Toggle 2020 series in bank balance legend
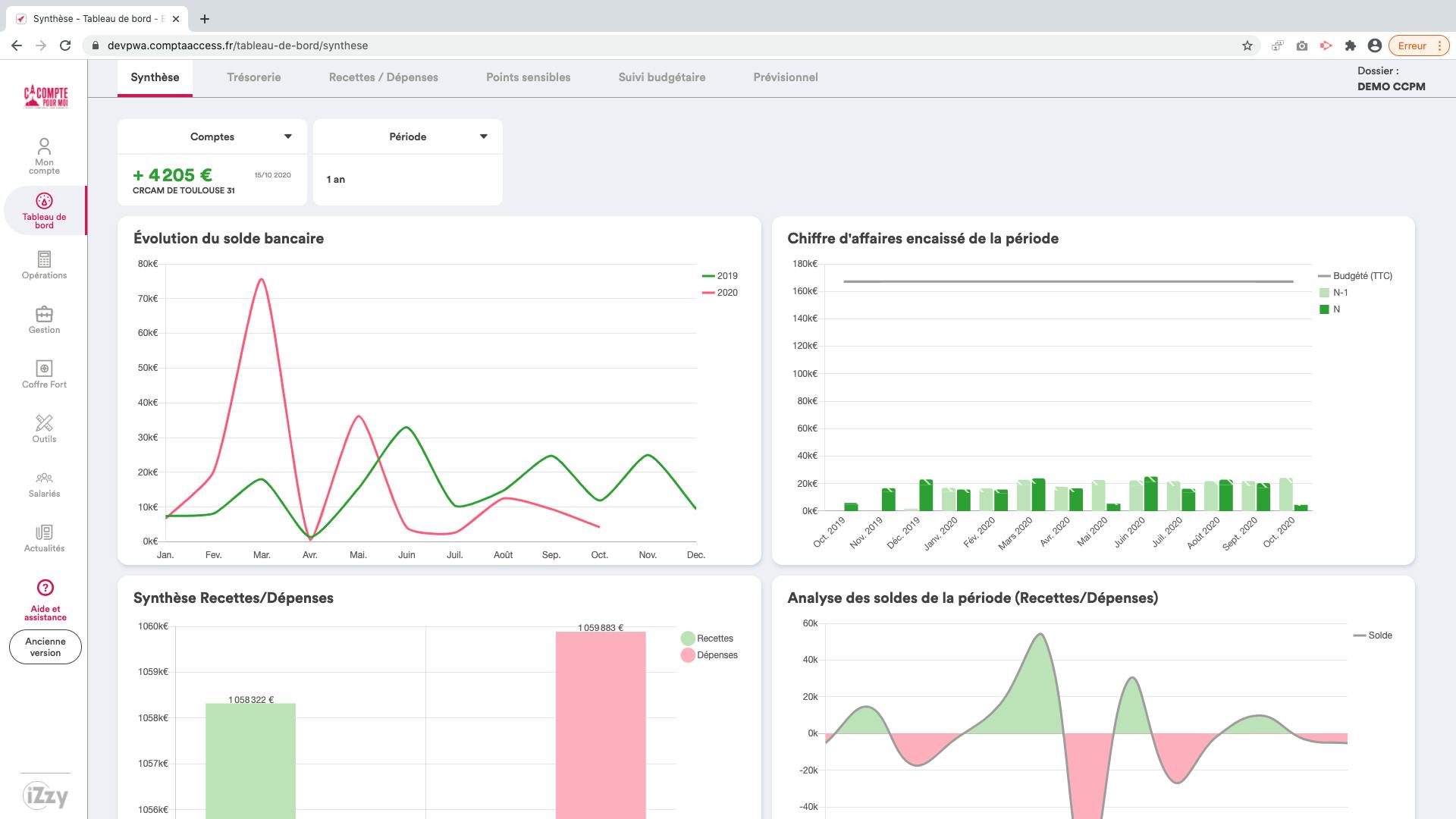The height and width of the screenshot is (819, 1456). coord(720,293)
